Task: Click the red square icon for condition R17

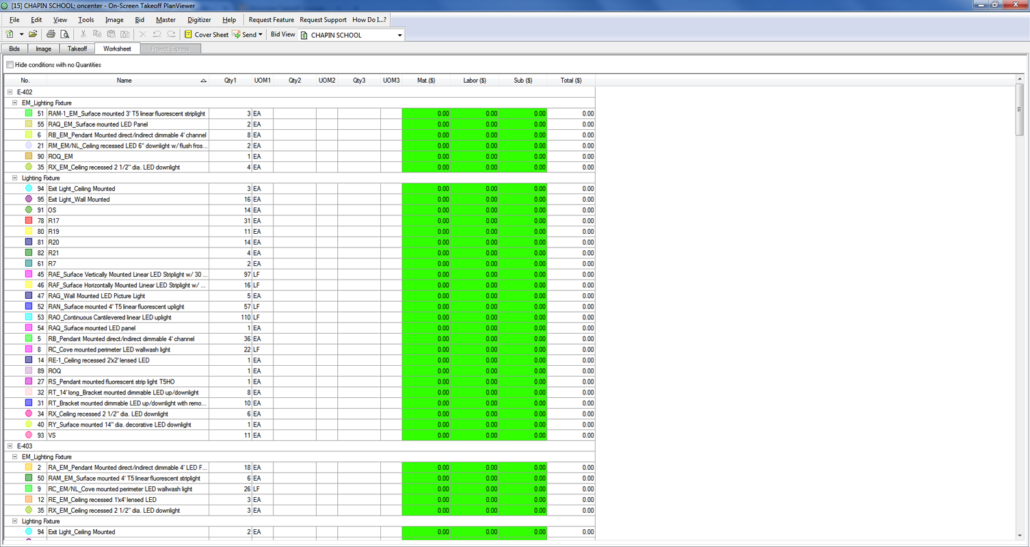Action: (28, 221)
